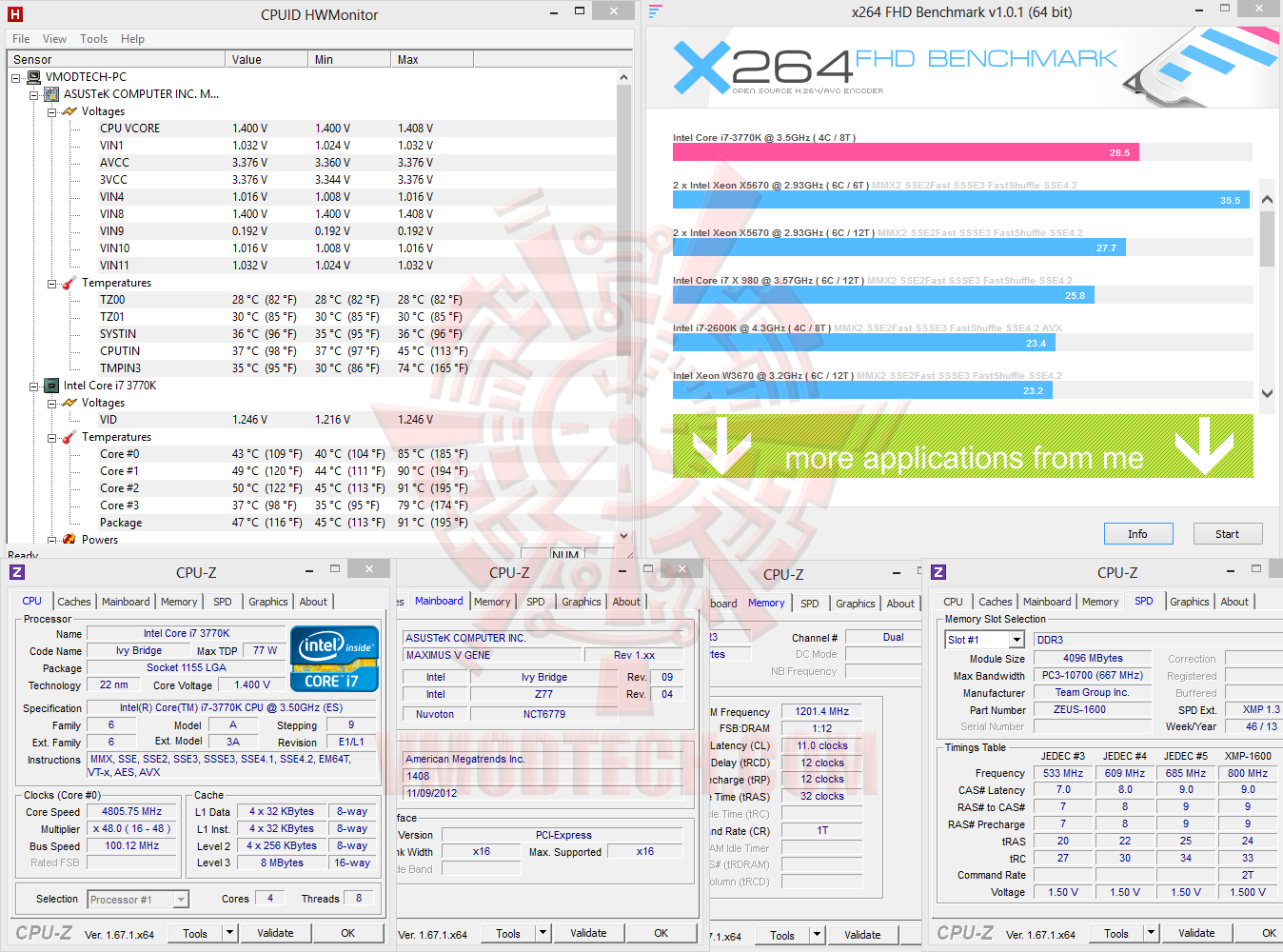Click the Part Number value 'ZEUS-1600'
This screenshot has width=1283, height=952.
[x=1093, y=709]
